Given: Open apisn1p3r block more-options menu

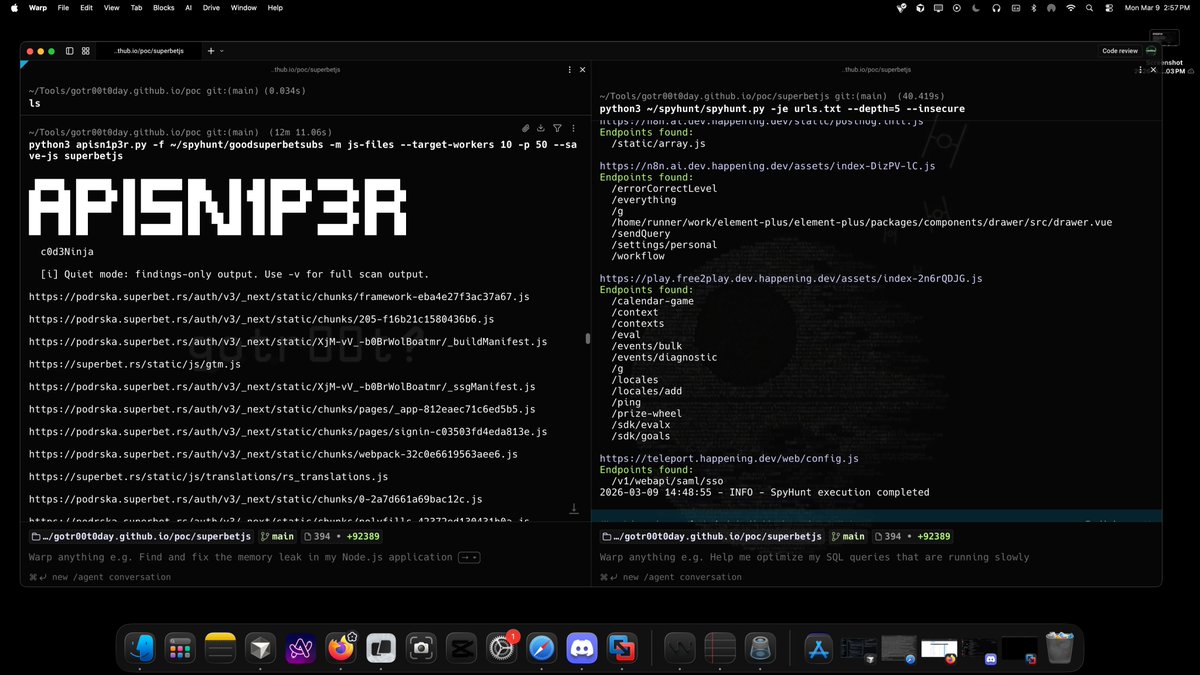Looking at the screenshot, I should 572,128.
